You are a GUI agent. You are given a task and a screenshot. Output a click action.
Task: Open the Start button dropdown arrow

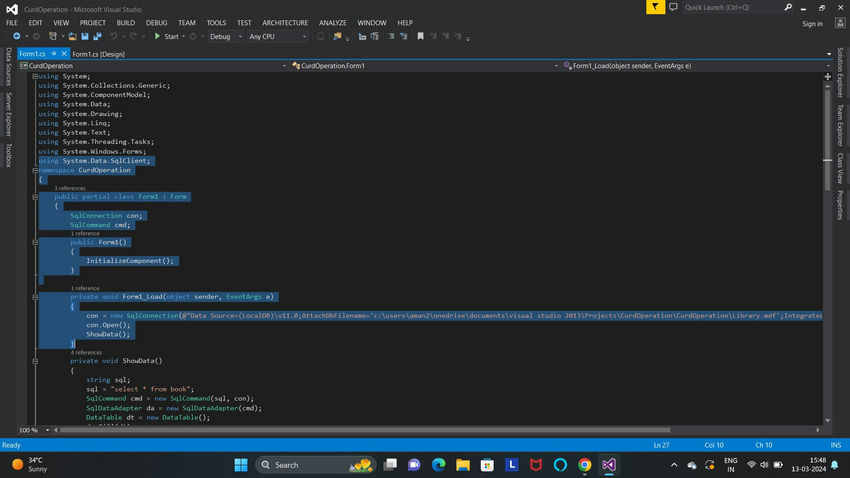tap(183, 36)
